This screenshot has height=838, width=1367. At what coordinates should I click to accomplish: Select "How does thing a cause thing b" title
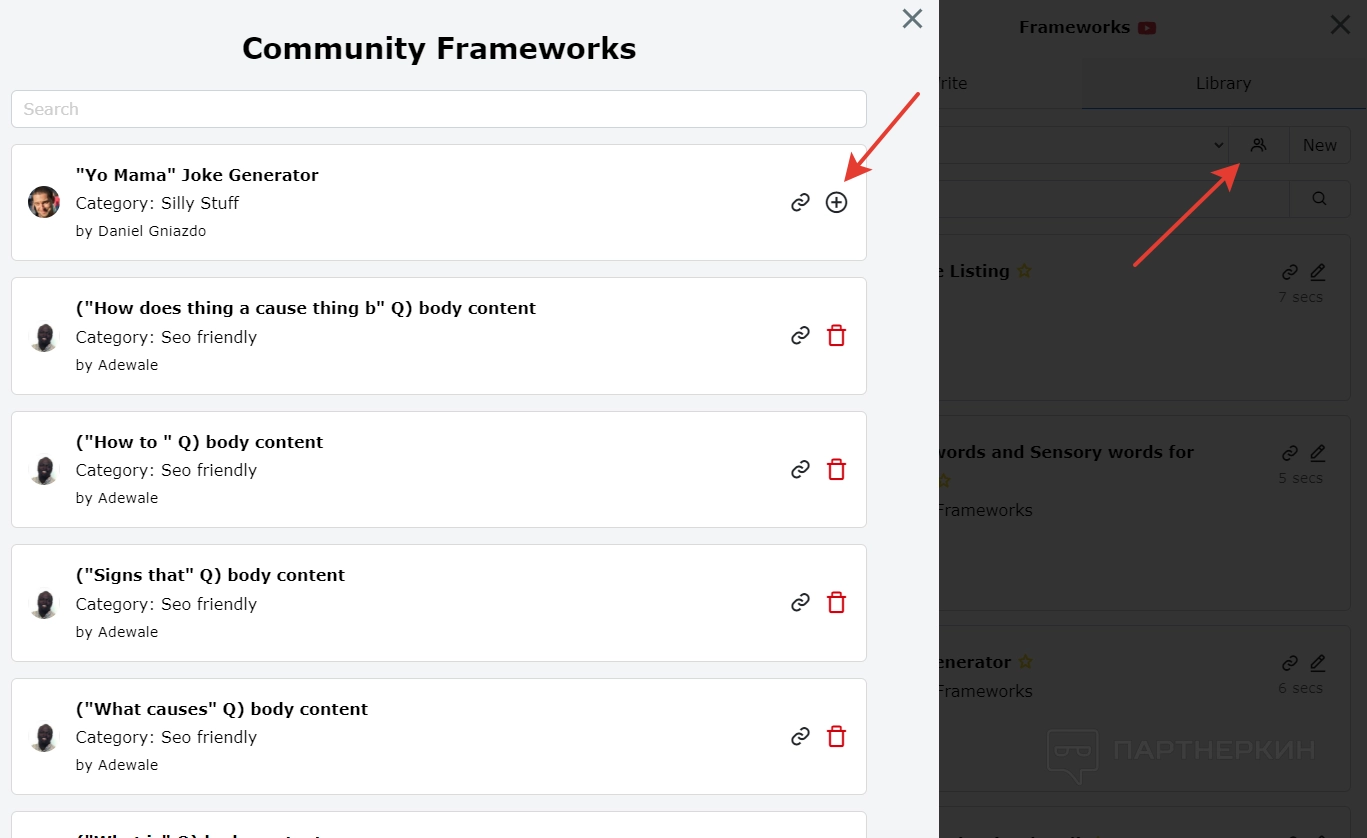coord(306,308)
